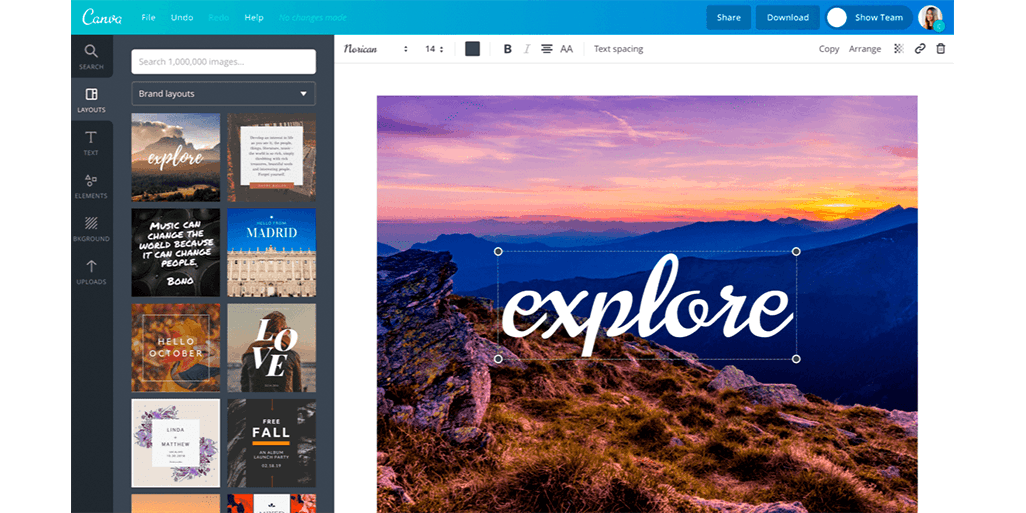
Task: Open the Norican font dropdown
Action: click(x=376, y=49)
